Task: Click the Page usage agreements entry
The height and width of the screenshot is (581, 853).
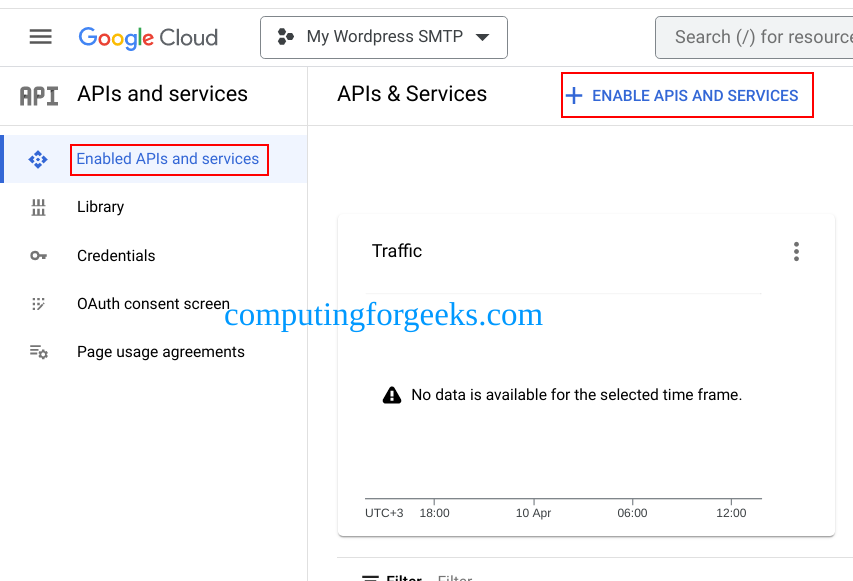Action: coord(160,351)
